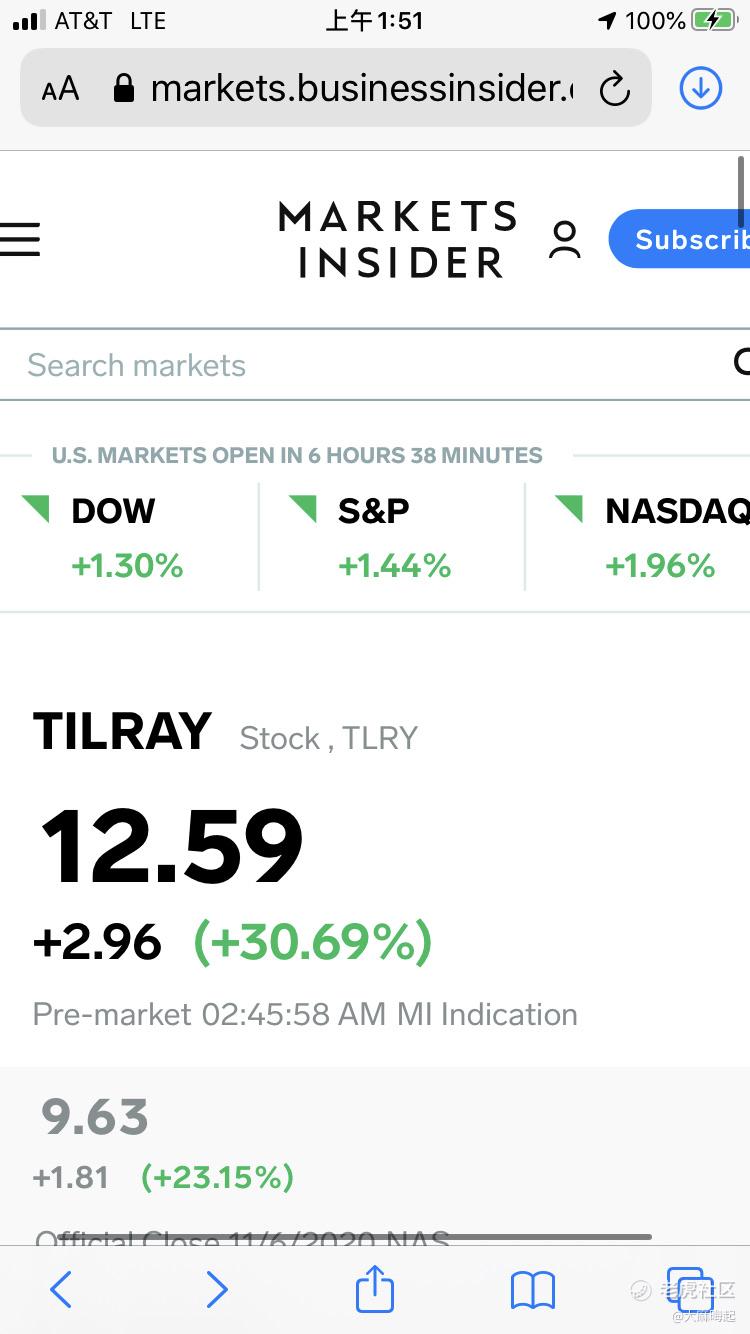The width and height of the screenshot is (750, 1334).
Task: Tap the aA reader text size button
Action: (60, 90)
